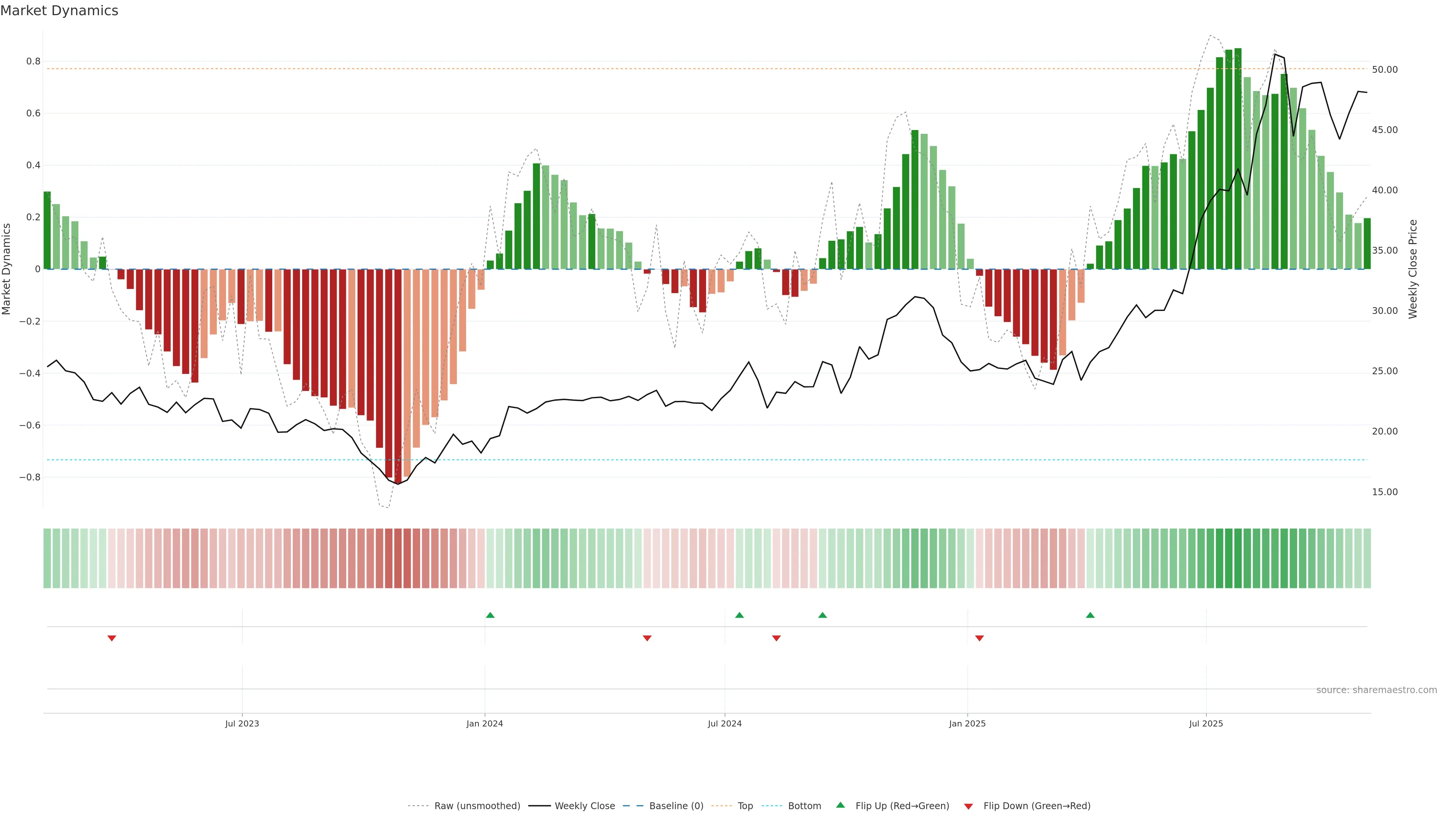Click the darkest red cell in heat strip
The height and width of the screenshot is (819, 1456).
(x=398, y=558)
